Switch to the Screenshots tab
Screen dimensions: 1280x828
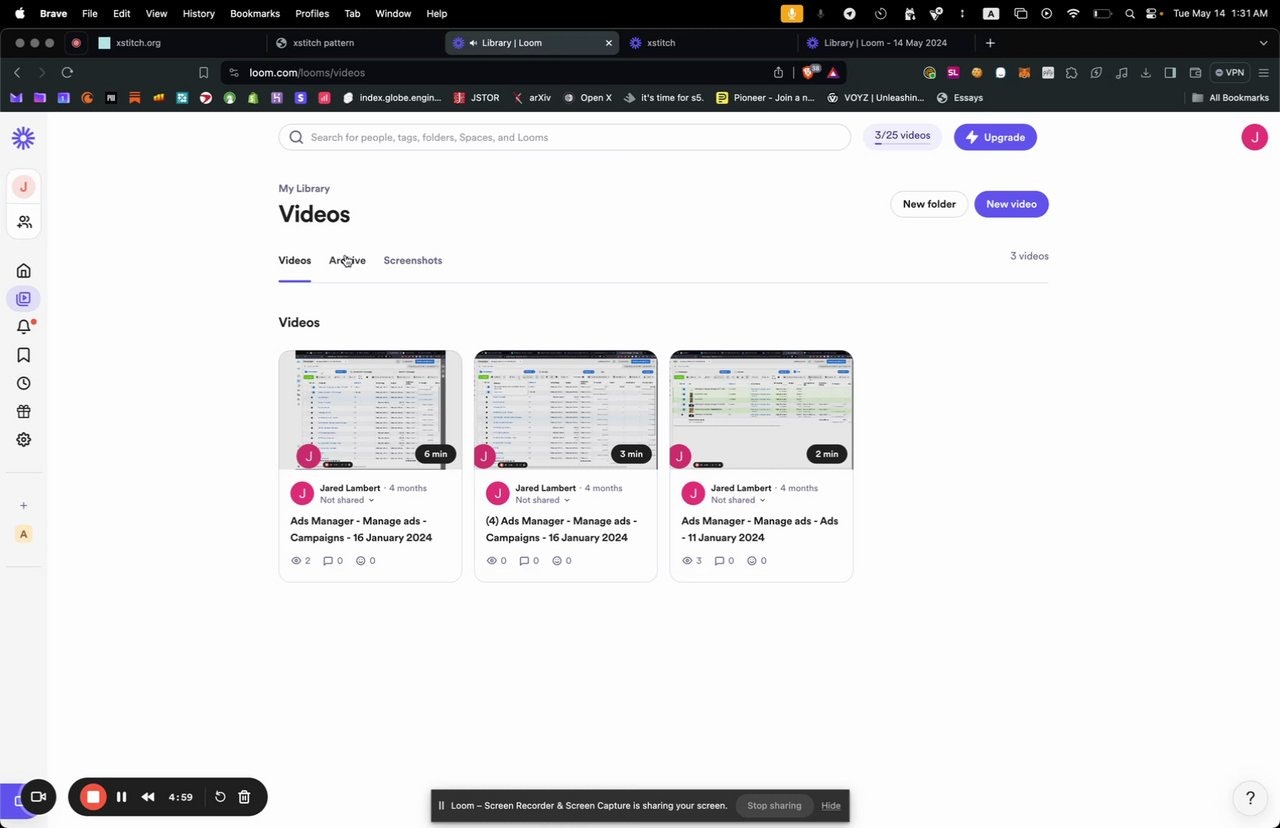tap(413, 260)
